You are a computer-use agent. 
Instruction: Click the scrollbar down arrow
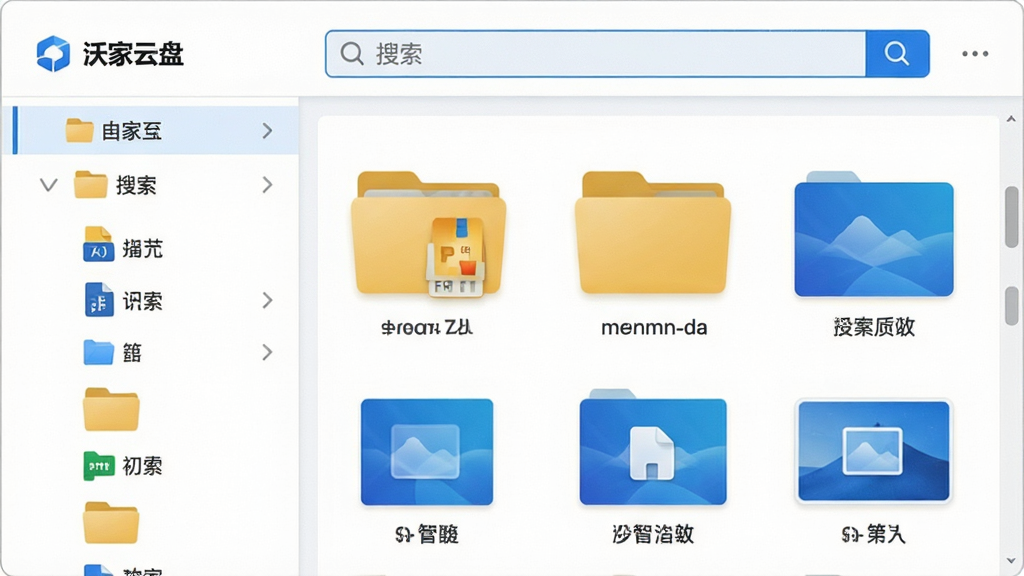(x=1011, y=561)
